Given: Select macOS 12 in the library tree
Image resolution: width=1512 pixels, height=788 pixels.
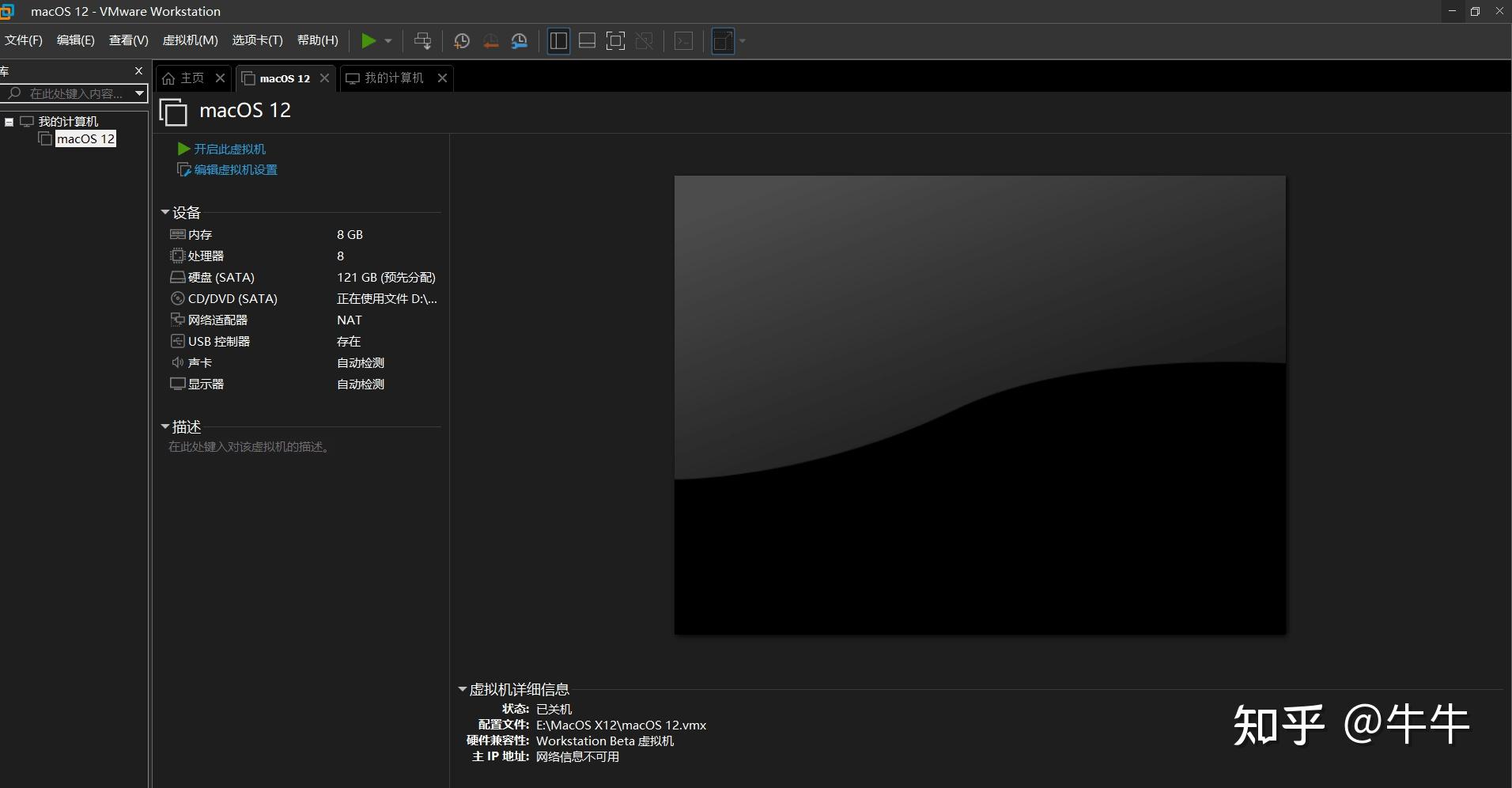Looking at the screenshot, I should tap(85, 138).
